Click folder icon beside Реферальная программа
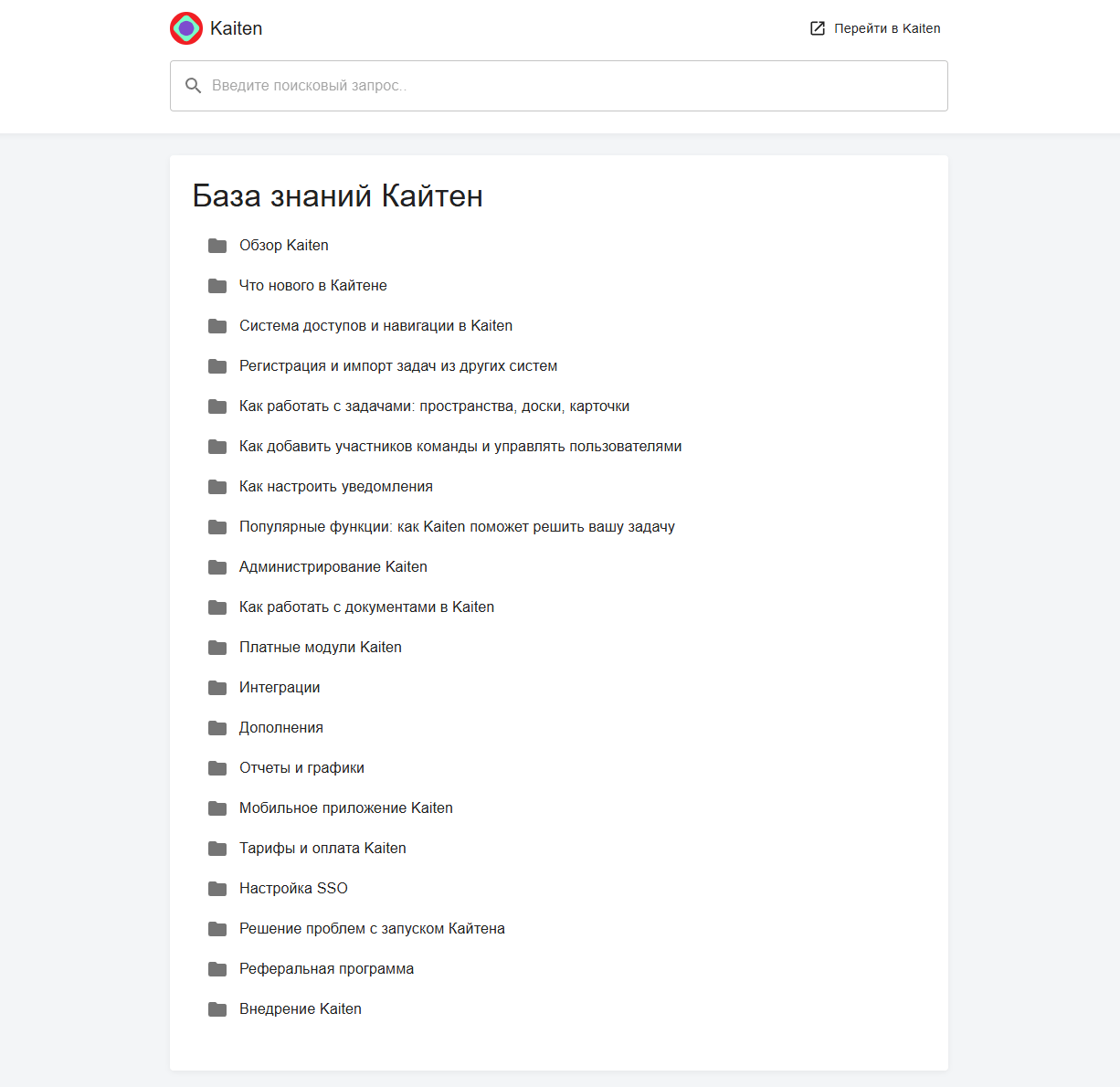Image resolution: width=1120 pixels, height=1087 pixels. (x=217, y=969)
